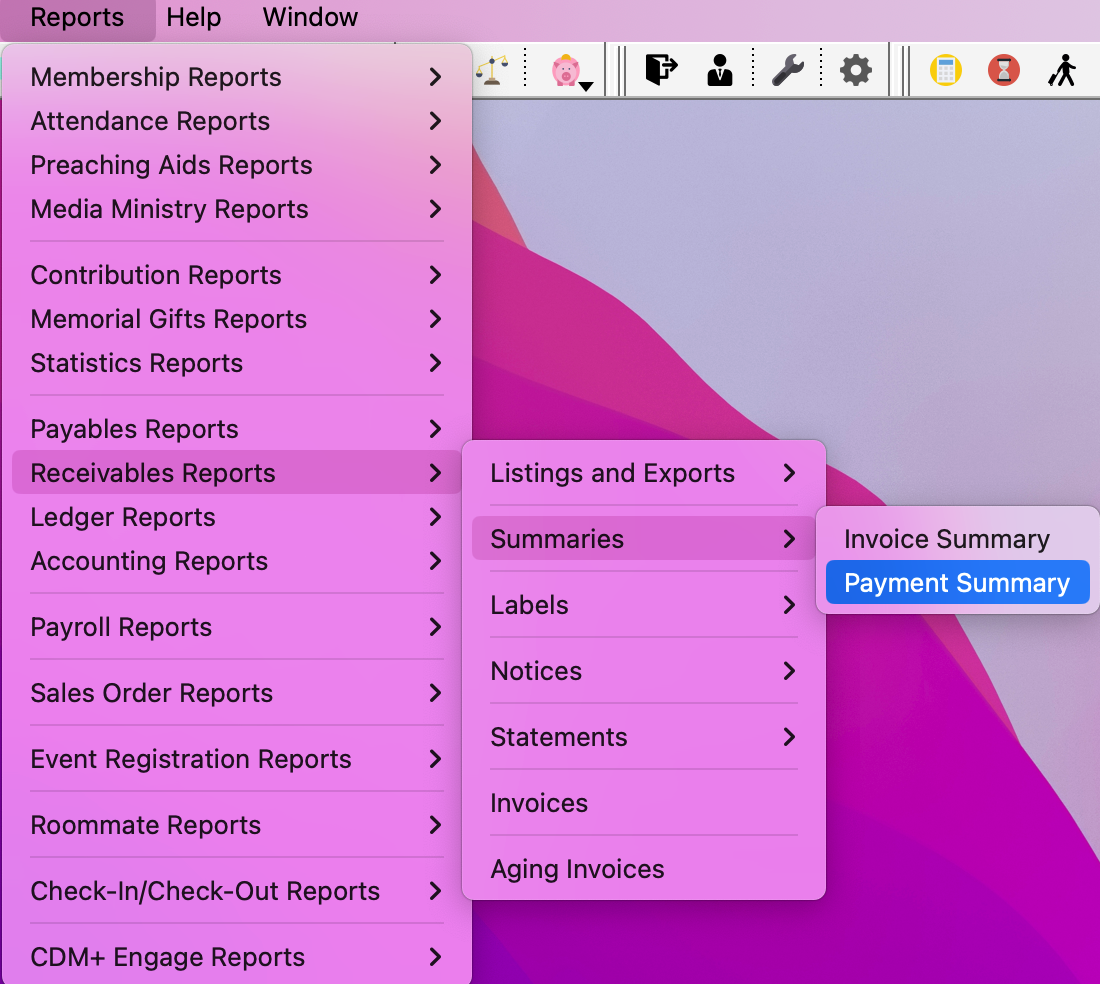Select Aging Invoices report
Image resolution: width=1100 pixels, height=984 pixels.
coord(577,869)
